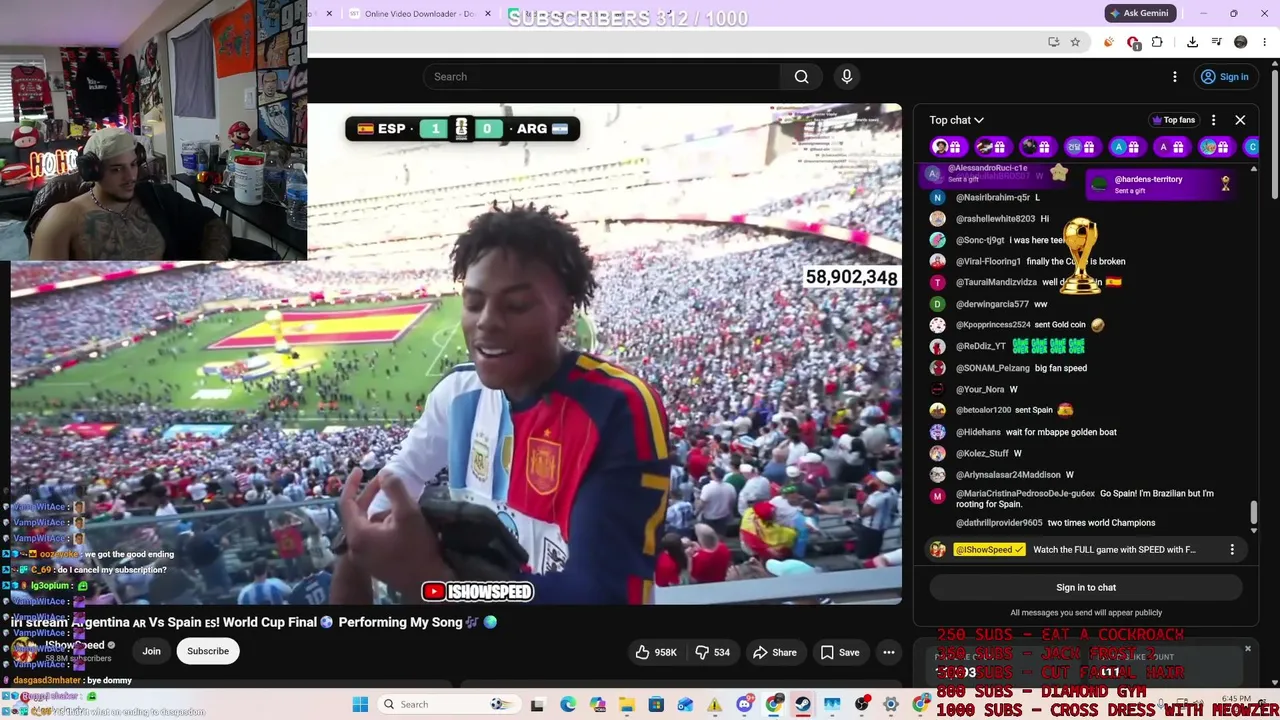
Task: Open Microsoft Store from taskbar
Action: point(656,705)
